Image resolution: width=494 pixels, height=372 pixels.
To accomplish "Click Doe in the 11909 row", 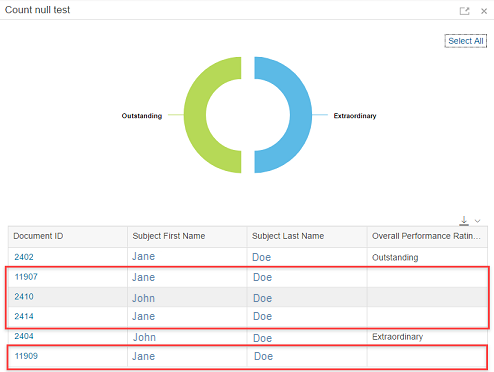I will click(x=263, y=356).
